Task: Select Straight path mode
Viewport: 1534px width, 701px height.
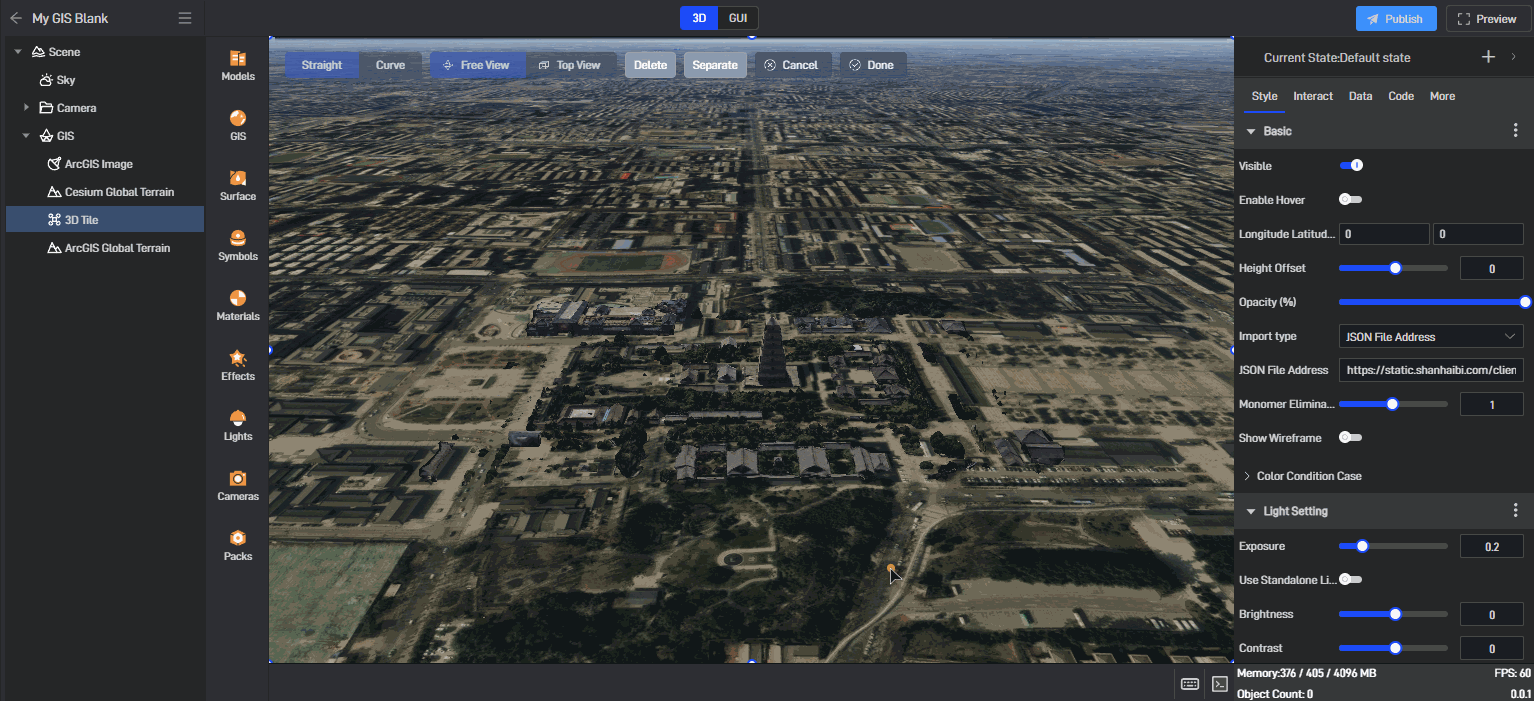Action: (322, 65)
